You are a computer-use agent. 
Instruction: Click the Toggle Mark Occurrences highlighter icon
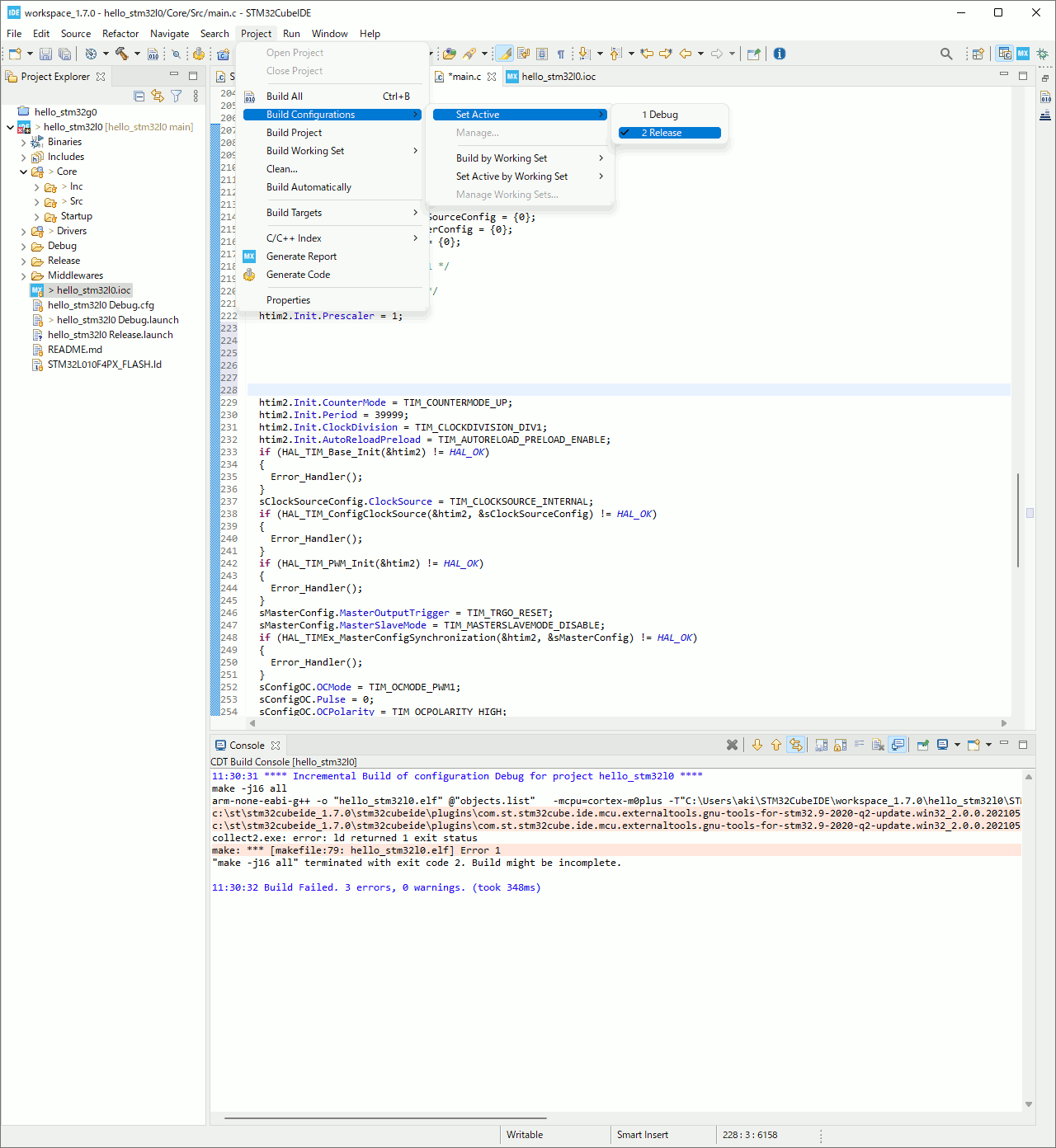[x=505, y=54]
